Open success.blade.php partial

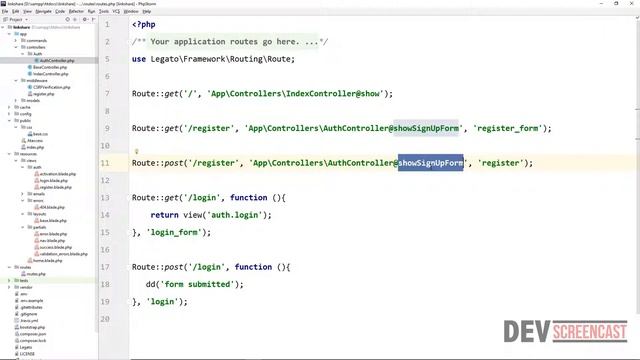coord(53,247)
